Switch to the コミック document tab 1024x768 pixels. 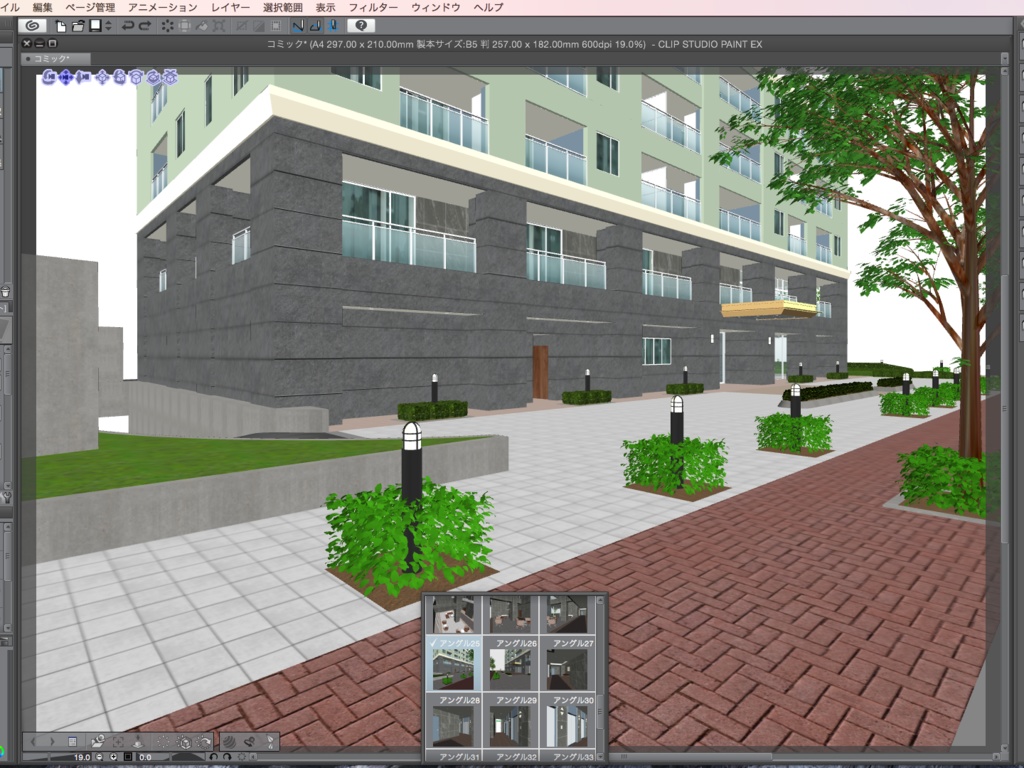pyautogui.click(x=55, y=59)
